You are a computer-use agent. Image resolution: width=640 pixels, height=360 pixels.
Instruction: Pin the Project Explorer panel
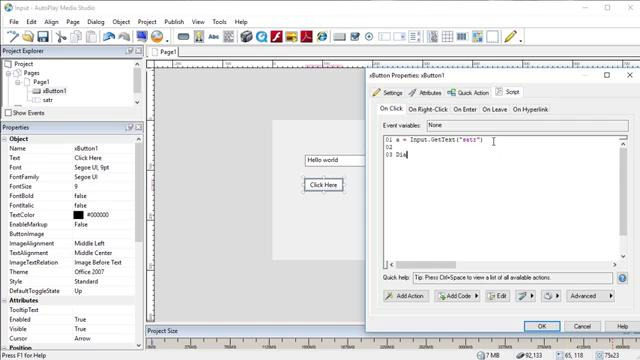pyautogui.click(x=129, y=51)
